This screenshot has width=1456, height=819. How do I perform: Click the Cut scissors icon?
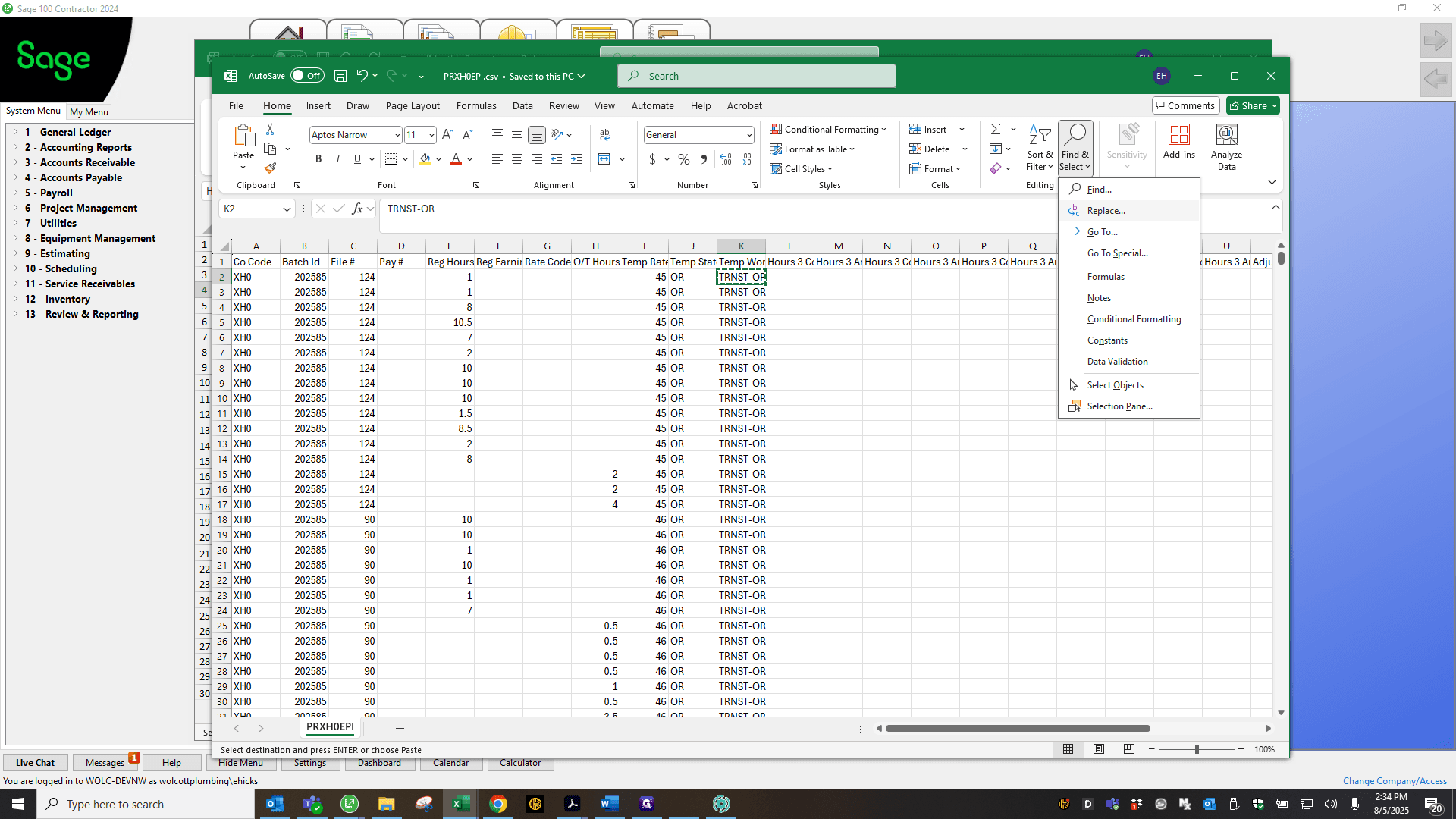pyautogui.click(x=270, y=130)
